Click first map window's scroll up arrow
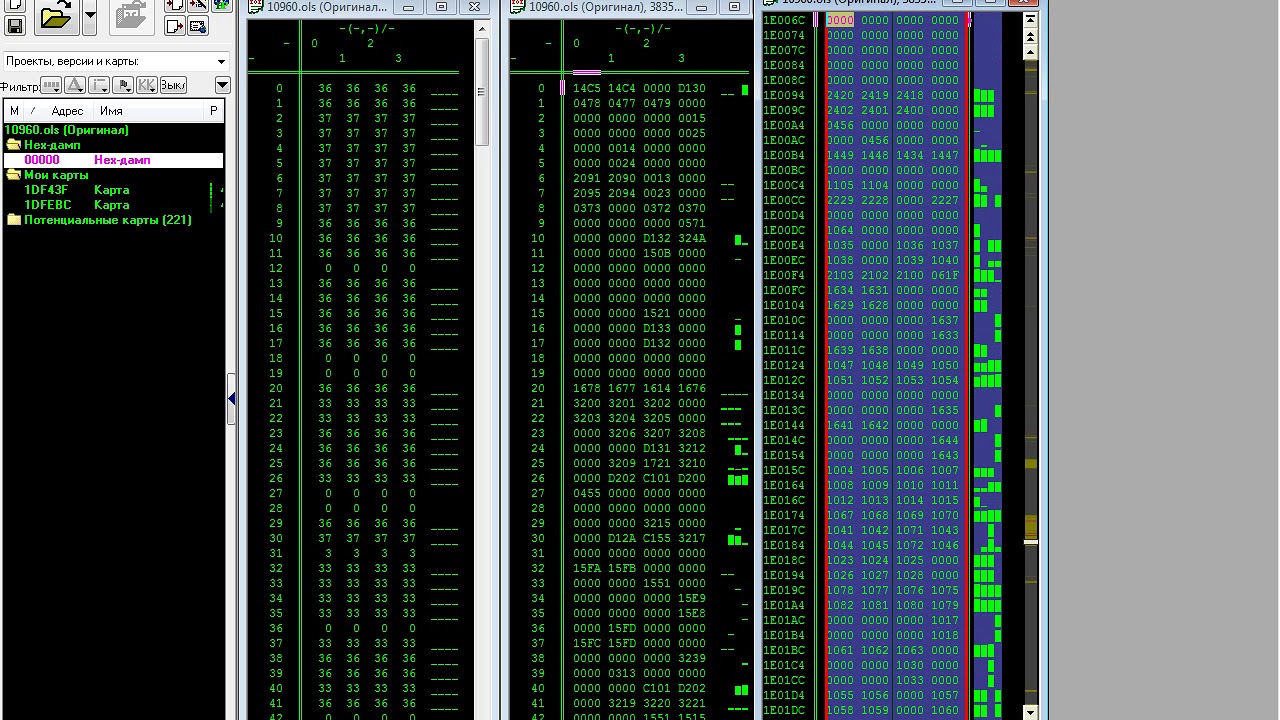Viewport: 1280px width, 720px height. tap(481, 29)
